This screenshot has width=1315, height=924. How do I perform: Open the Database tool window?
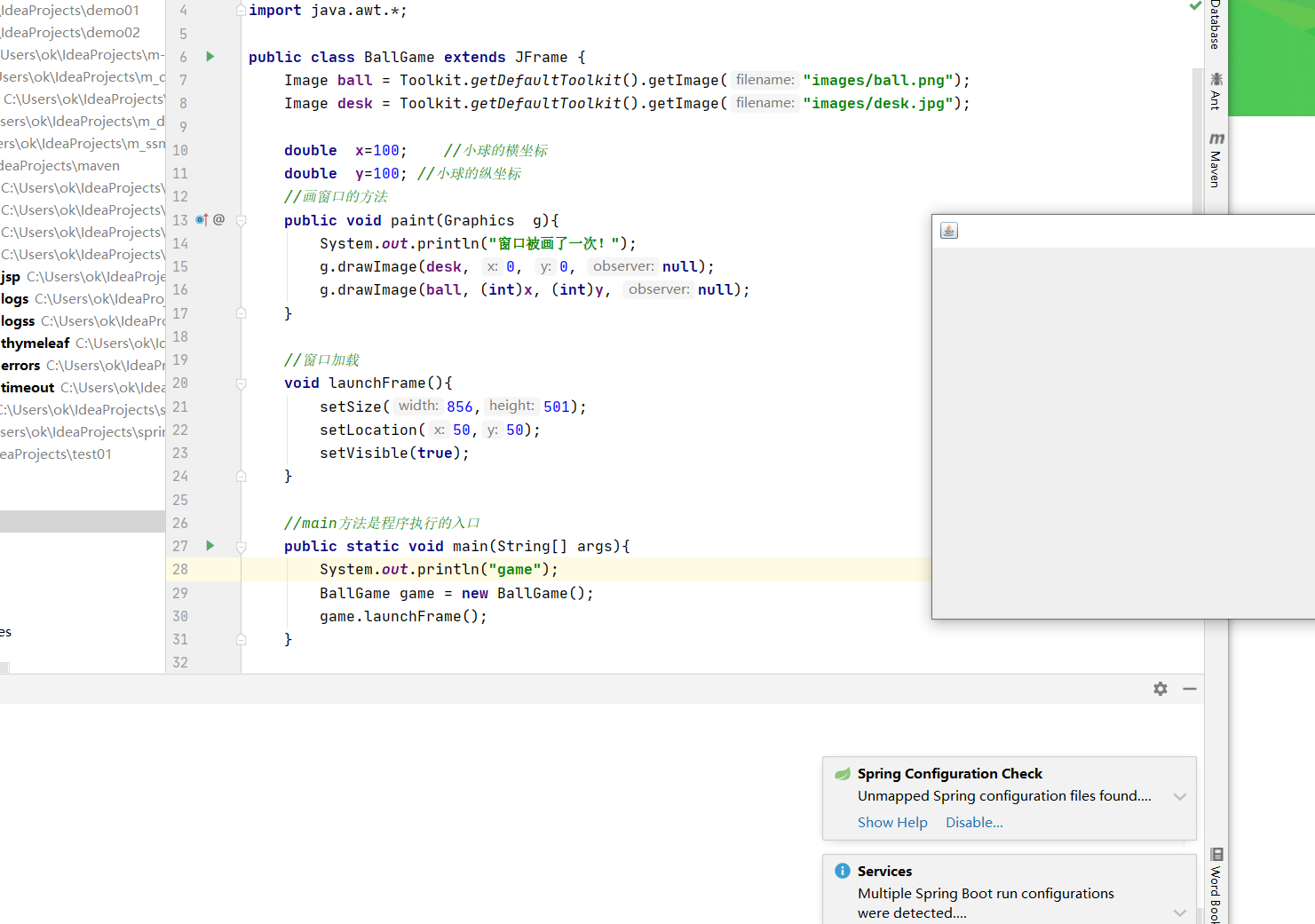1216,25
